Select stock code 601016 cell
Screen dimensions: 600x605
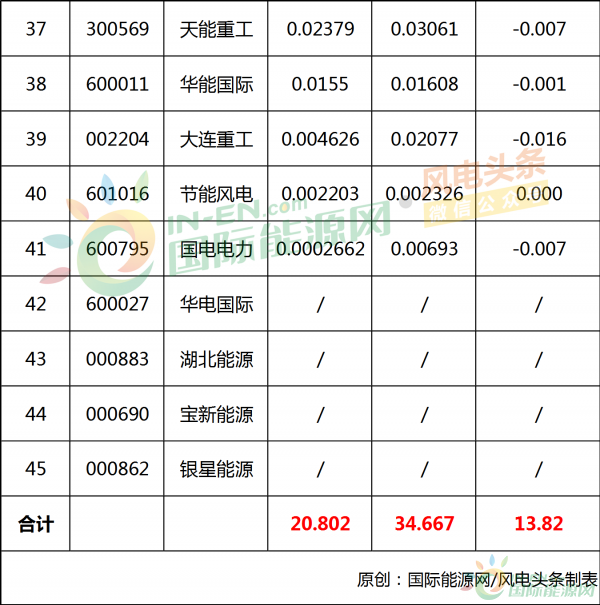pos(117,194)
